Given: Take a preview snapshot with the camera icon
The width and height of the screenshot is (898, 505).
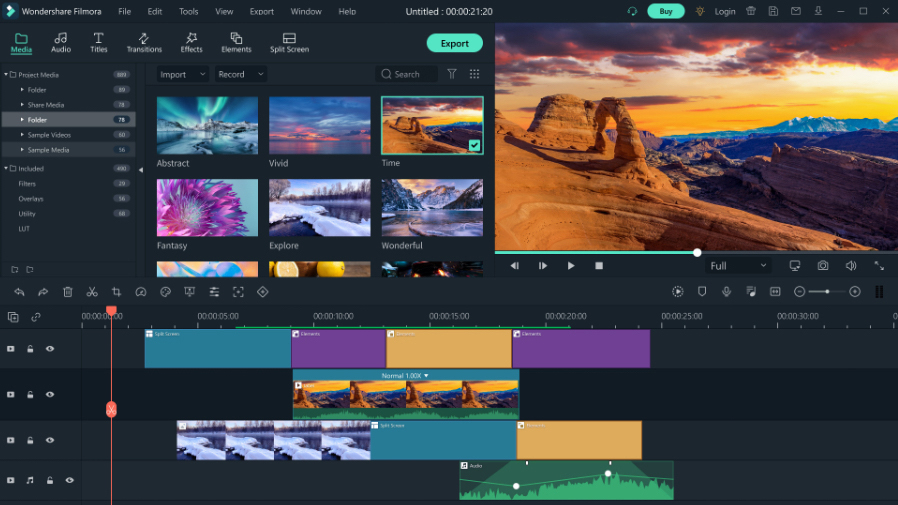Looking at the screenshot, I should [822, 266].
